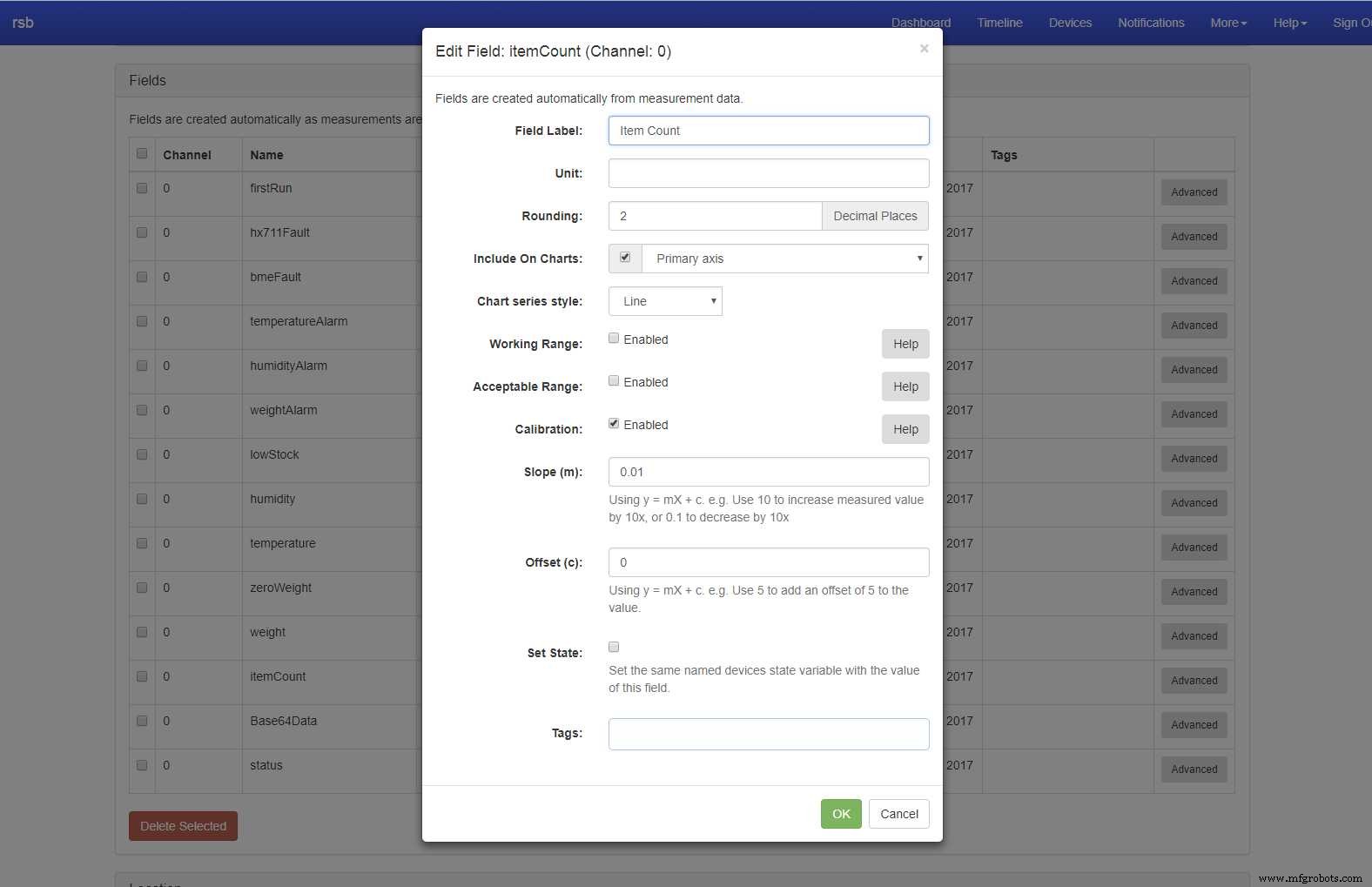Focus the Slope (m) input field
The width and height of the screenshot is (1372, 887).
pyautogui.click(x=768, y=472)
